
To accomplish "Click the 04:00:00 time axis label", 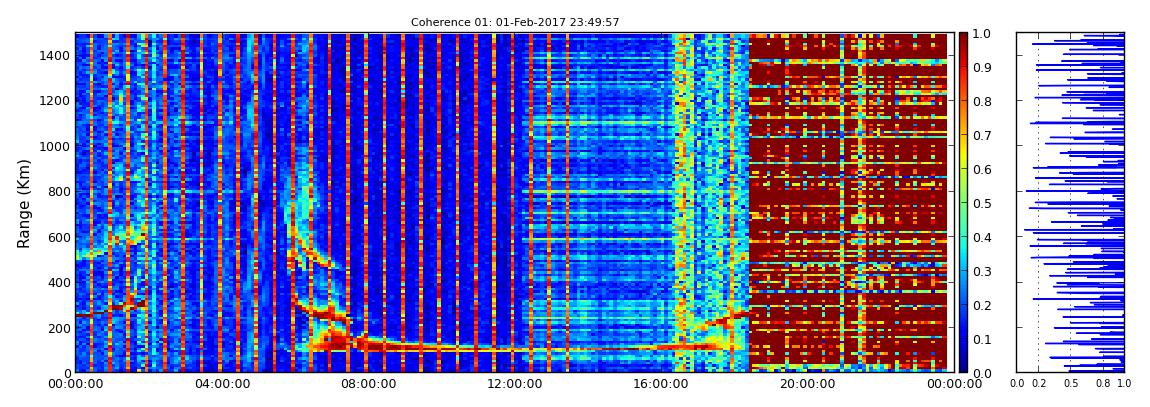I will click(220, 384).
